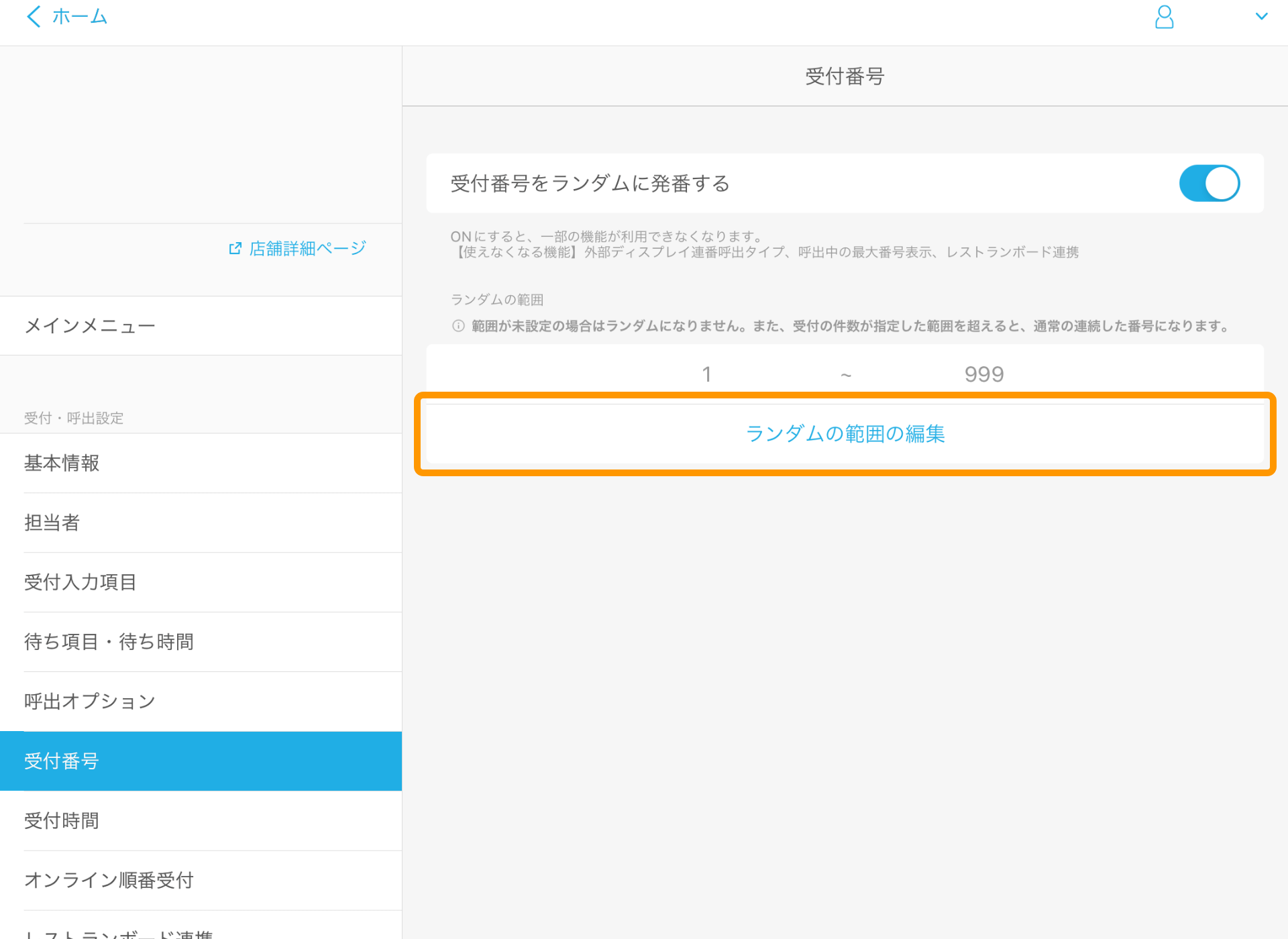Select the highlighted 受付番号 menu item
The width and height of the screenshot is (1288, 939).
click(201, 761)
